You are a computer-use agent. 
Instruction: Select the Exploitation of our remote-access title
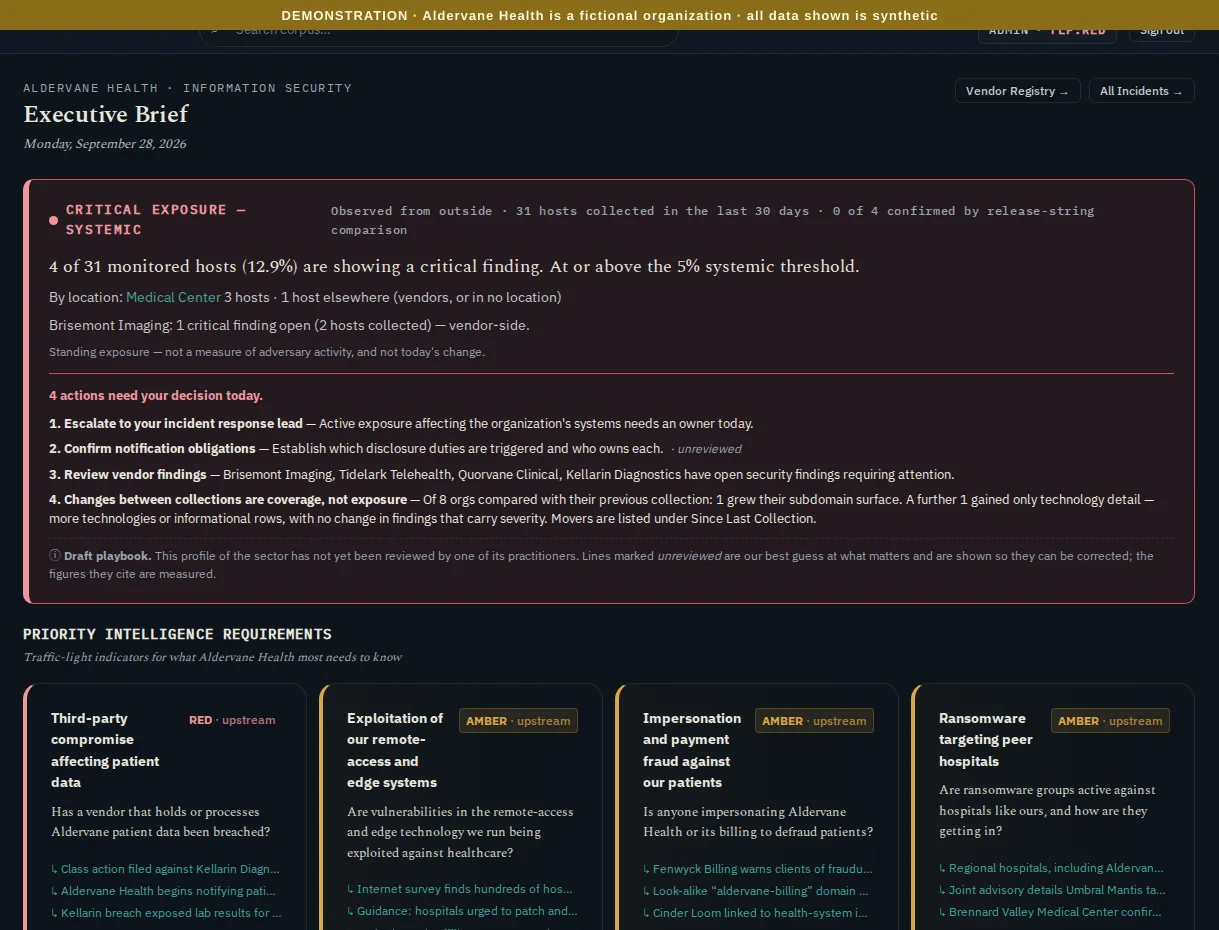click(395, 750)
